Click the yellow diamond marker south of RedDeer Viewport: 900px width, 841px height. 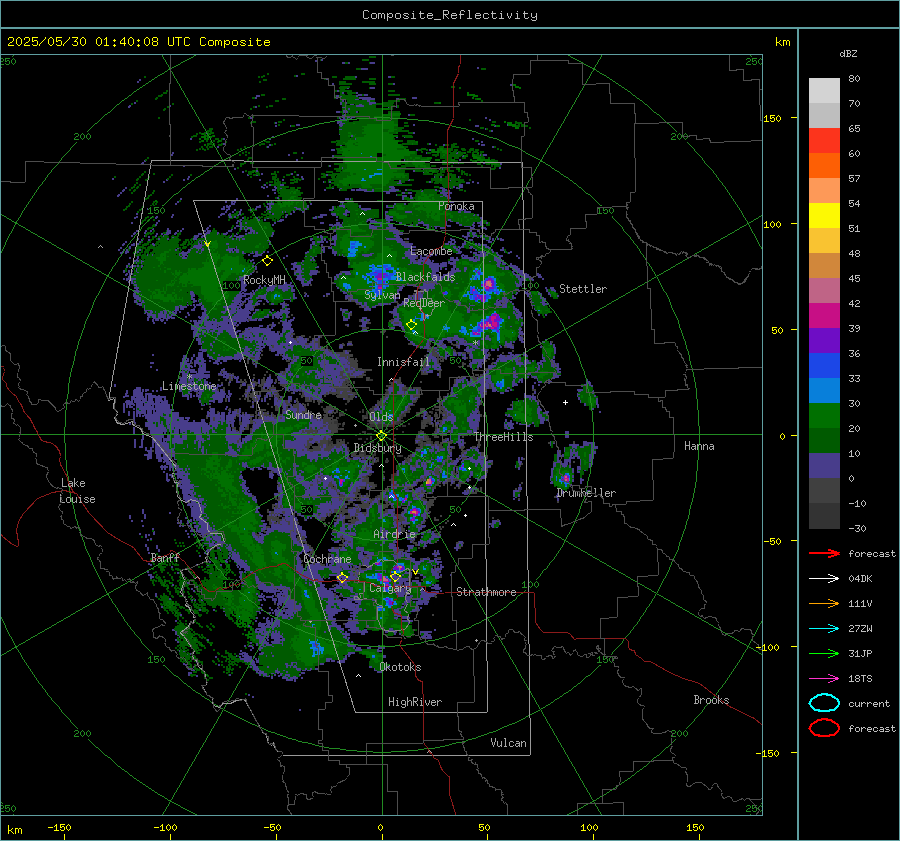pos(411,325)
